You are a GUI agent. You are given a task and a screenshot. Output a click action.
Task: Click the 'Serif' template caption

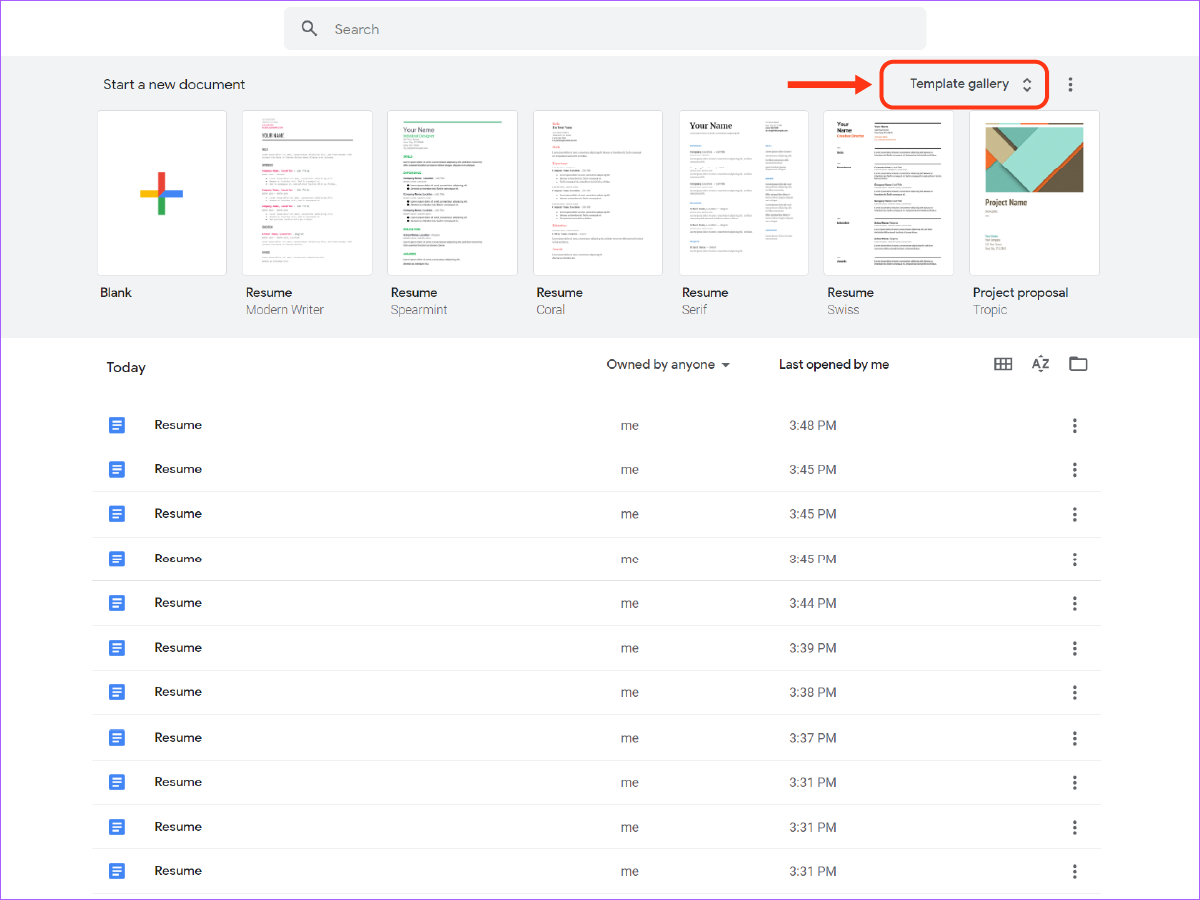695,310
